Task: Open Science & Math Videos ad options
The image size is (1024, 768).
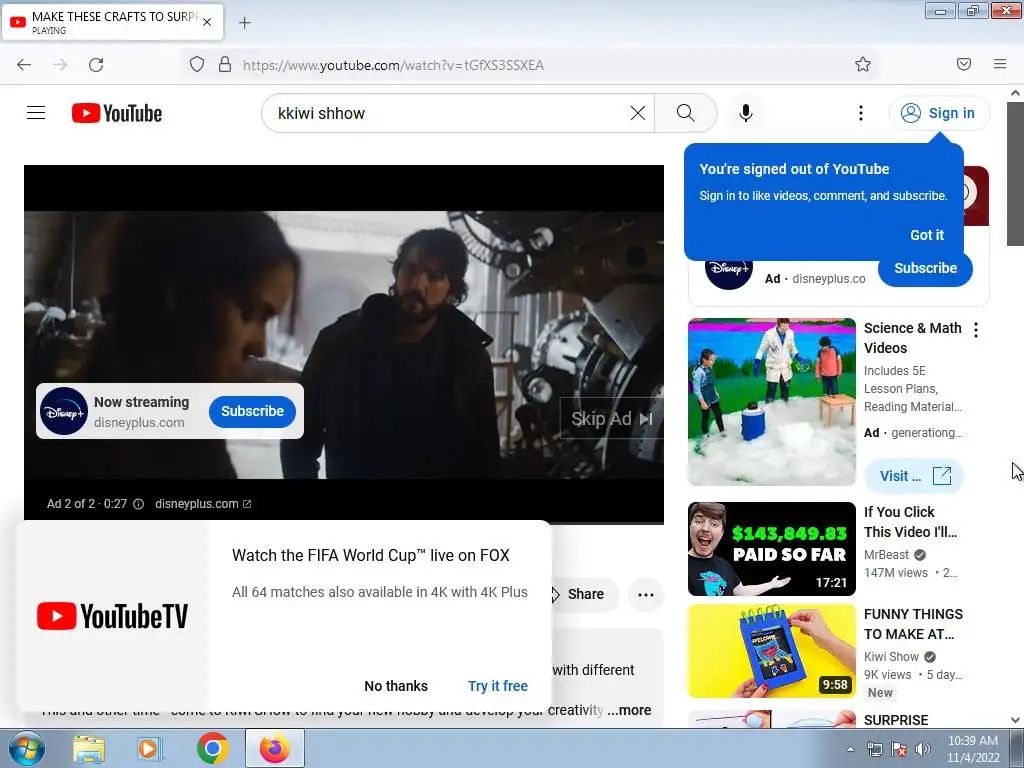Action: tap(976, 330)
